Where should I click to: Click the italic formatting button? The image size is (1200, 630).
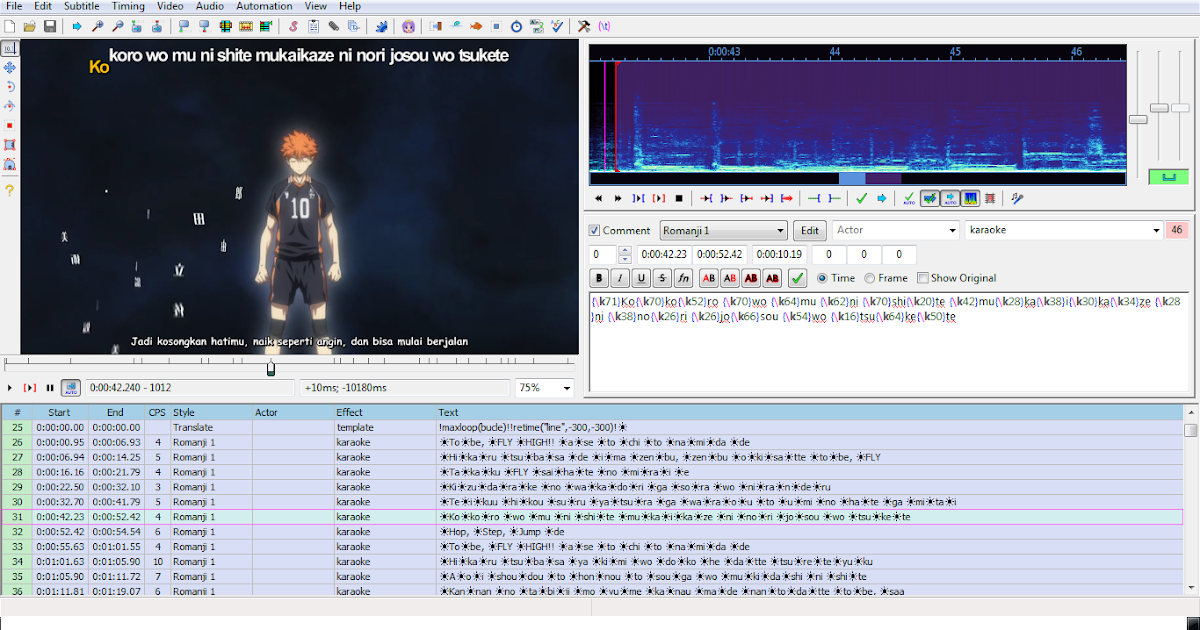click(620, 278)
